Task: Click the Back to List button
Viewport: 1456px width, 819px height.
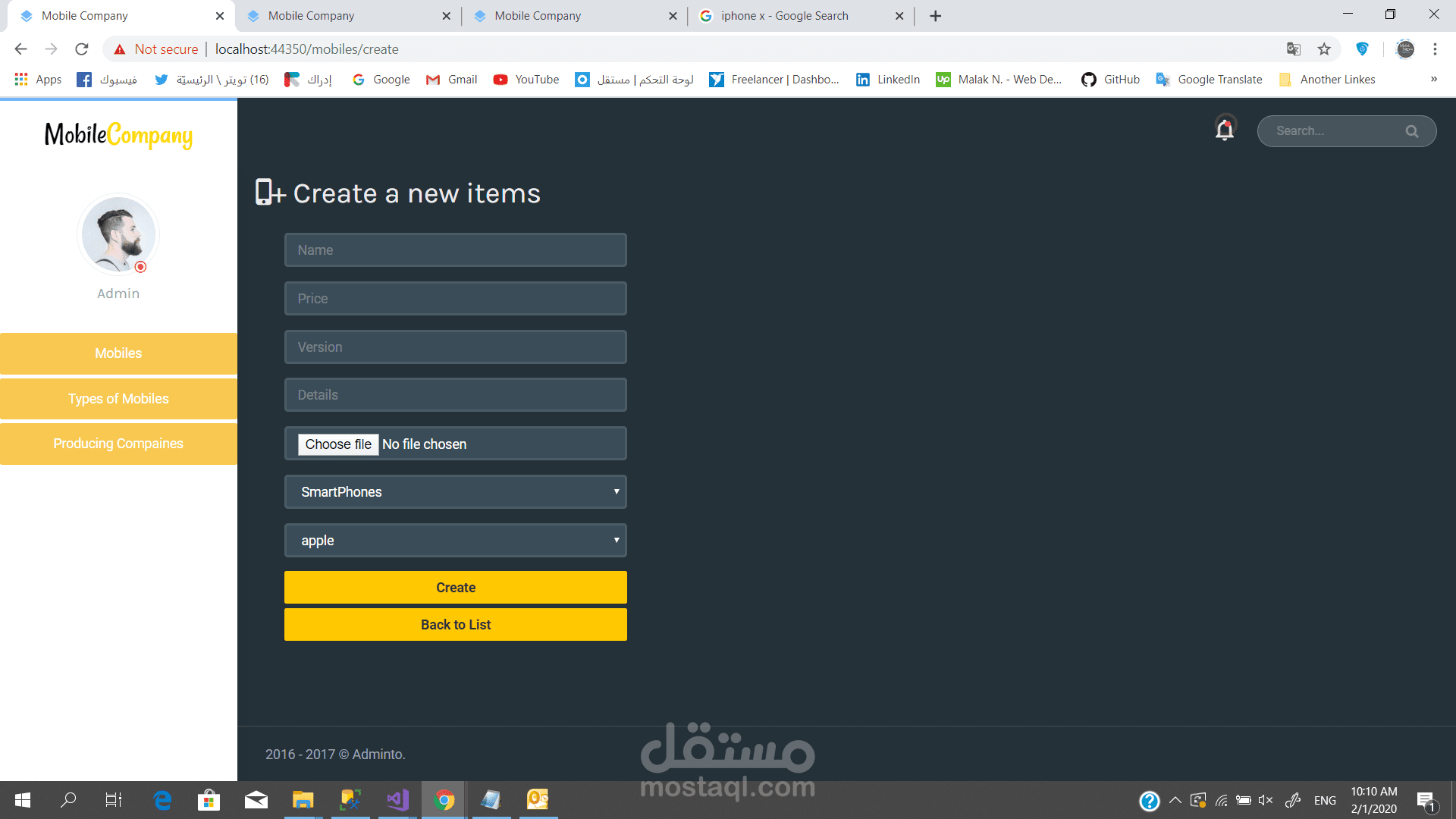Action: pyautogui.click(x=455, y=625)
